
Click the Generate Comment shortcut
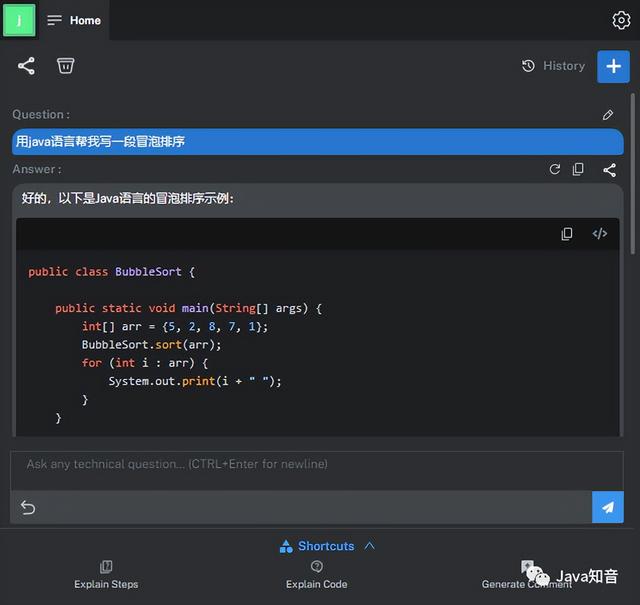(527, 575)
